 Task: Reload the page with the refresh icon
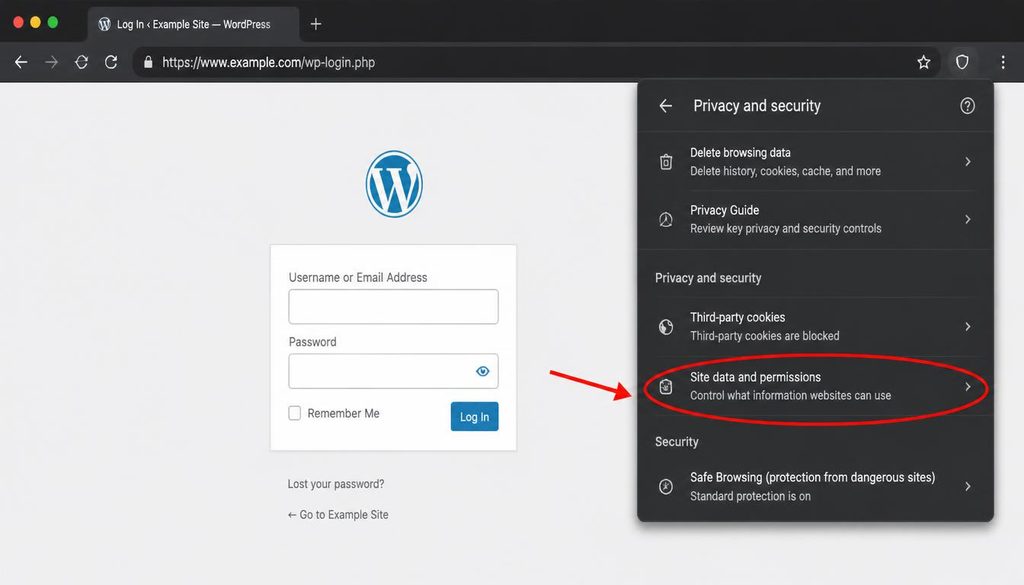(x=111, y=62)
